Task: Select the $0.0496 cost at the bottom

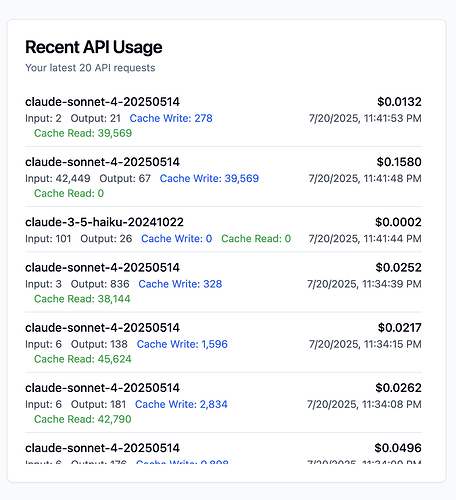Action: click(x=398, y=448)
